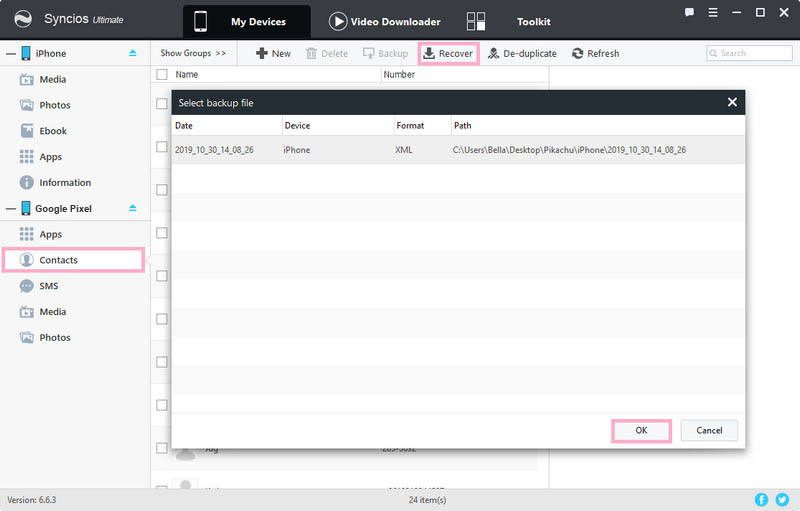The width and height of the screenshot is (800, 511).
Task: Close the Select backup file dialog
Action: [732, 102]
